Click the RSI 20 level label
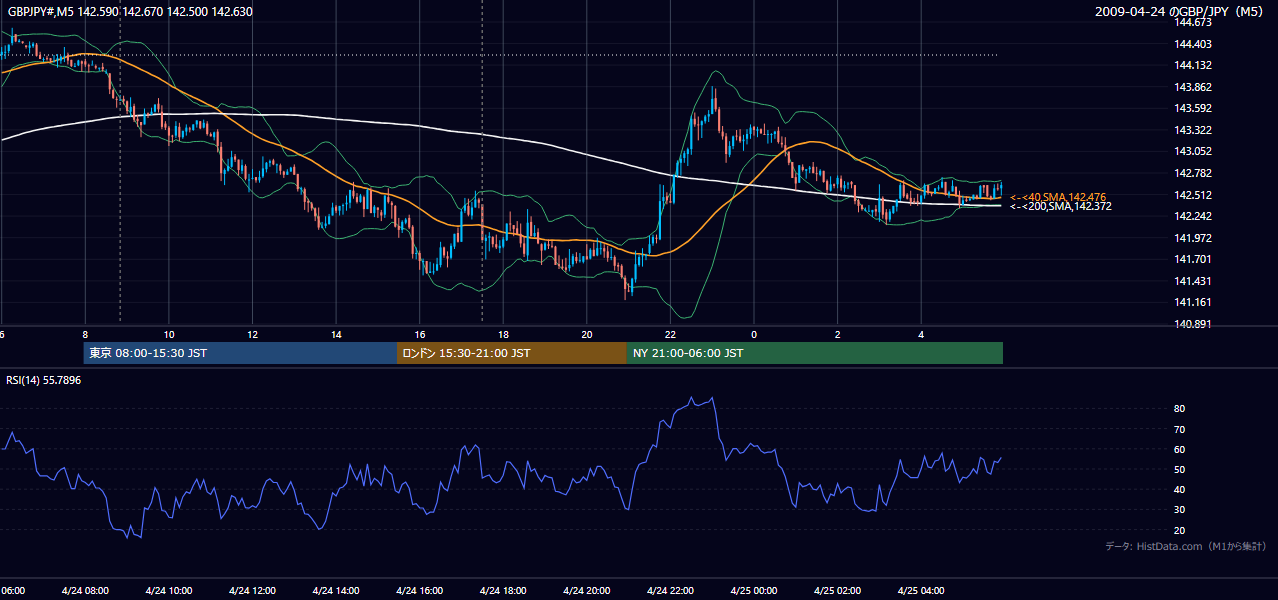This screenshot has width=1278, height=600. click(1179, 530)
